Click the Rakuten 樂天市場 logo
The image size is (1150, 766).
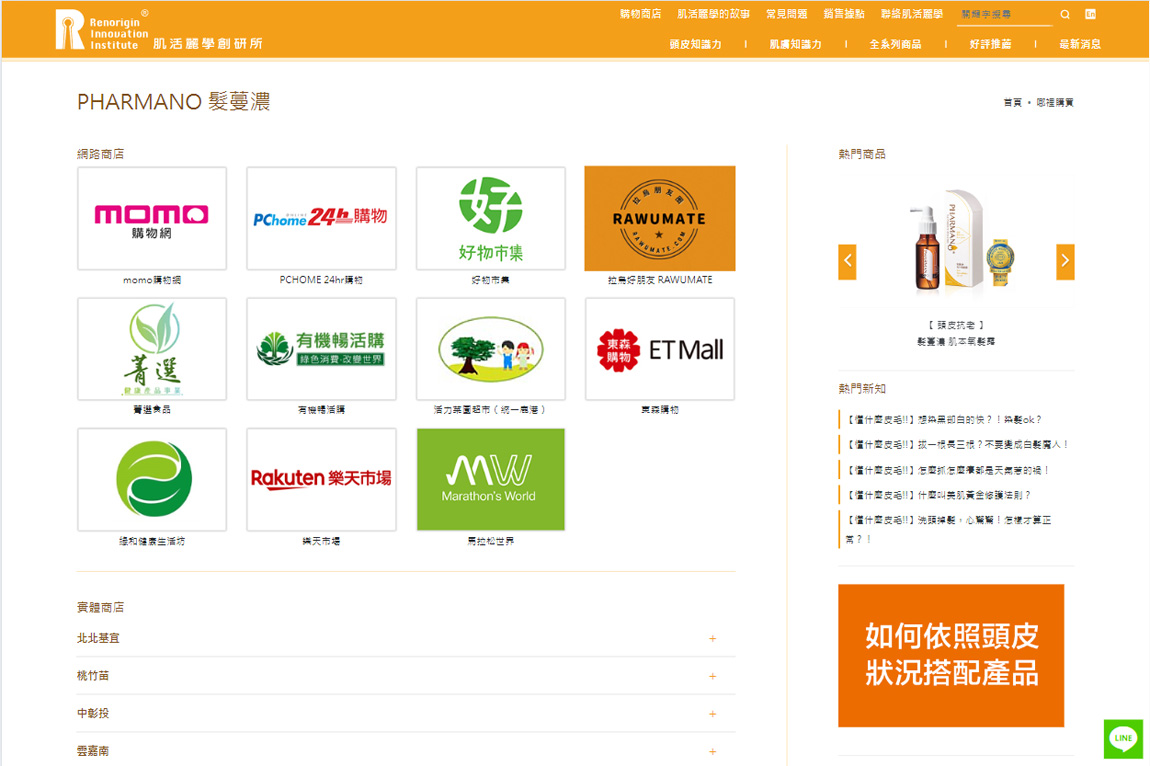click(x=321, y=479)
